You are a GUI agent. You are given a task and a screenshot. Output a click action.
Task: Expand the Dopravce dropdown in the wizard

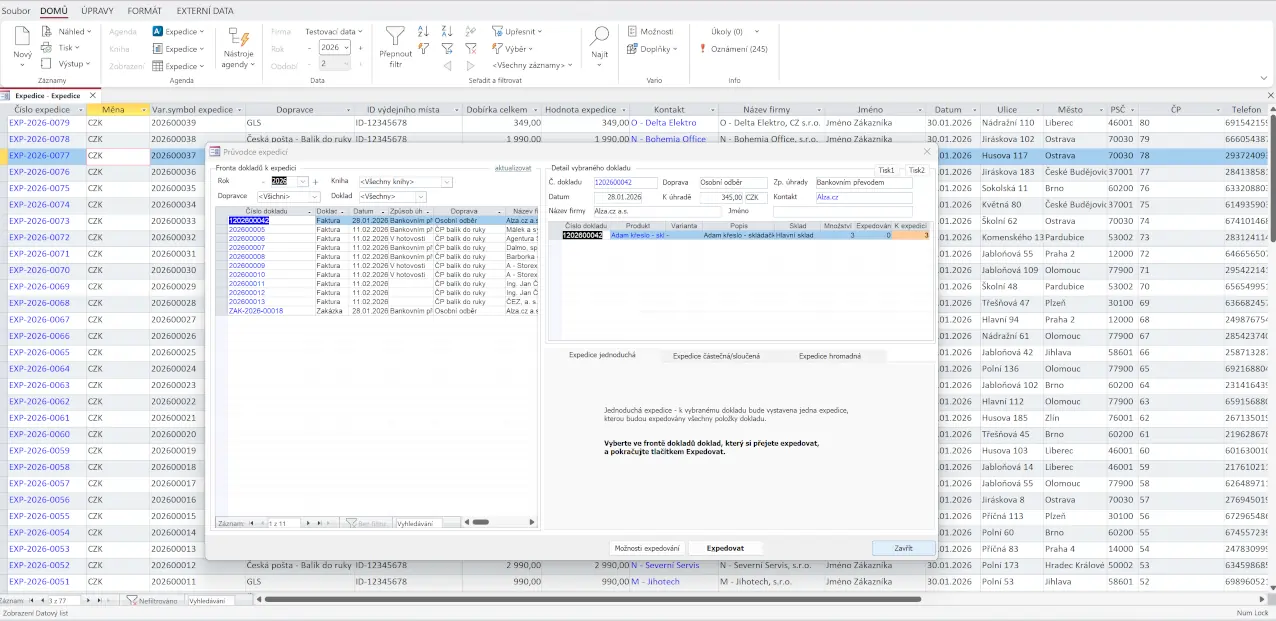click(x=315, y=197)
